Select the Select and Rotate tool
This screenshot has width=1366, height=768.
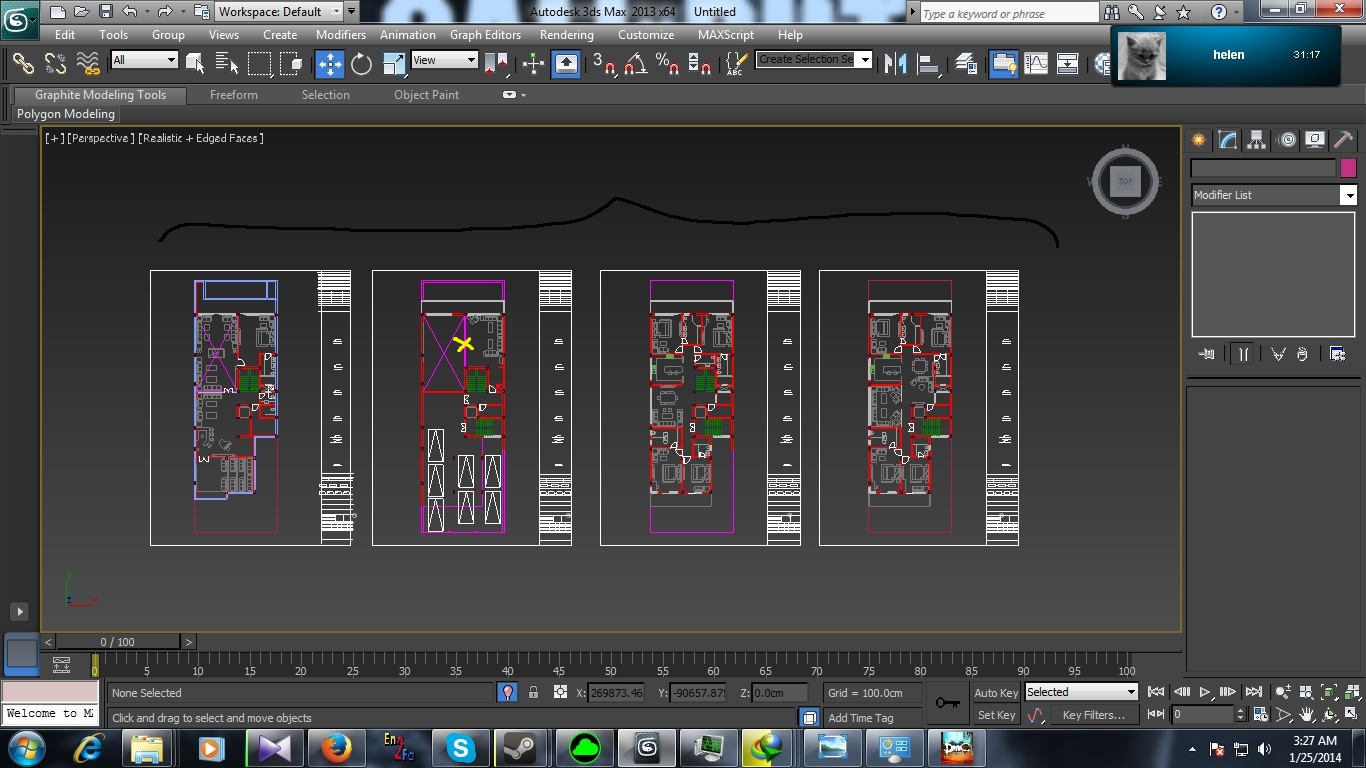[x=361, y=64]
